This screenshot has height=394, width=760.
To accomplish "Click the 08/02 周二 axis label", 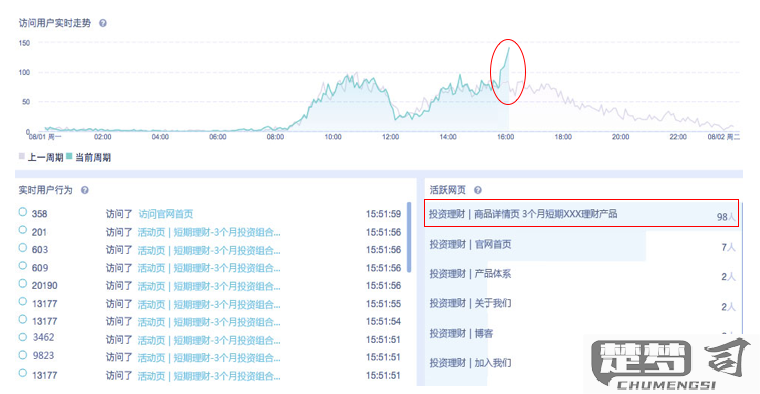I will click(x=724, y=137).
